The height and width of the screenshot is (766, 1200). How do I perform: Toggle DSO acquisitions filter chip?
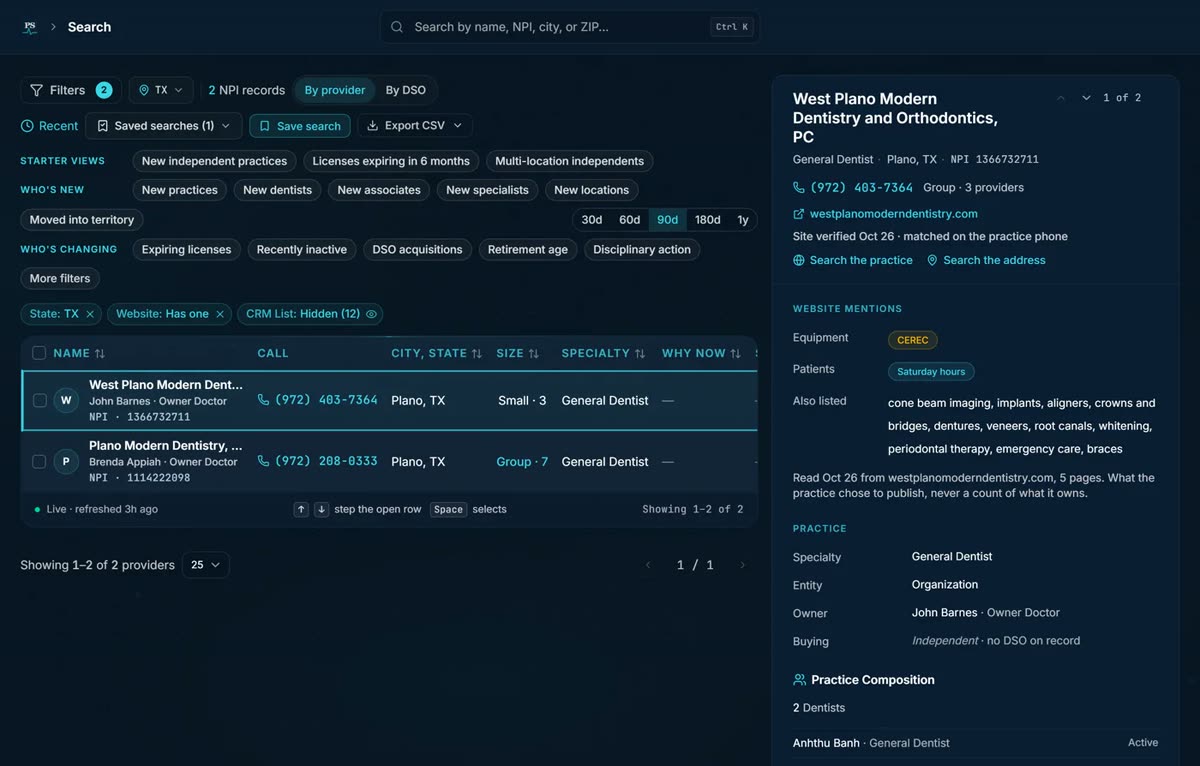(x=418, y=250)
